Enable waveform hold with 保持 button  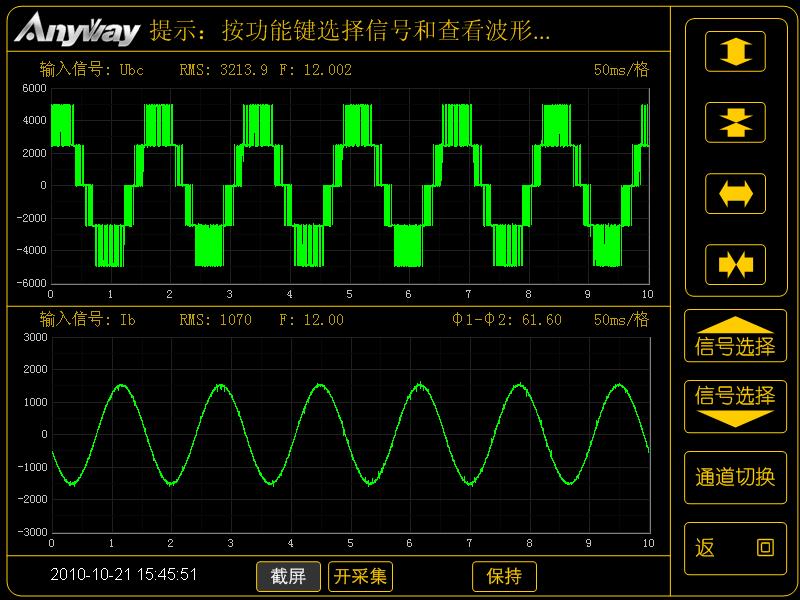pos(506,576)
